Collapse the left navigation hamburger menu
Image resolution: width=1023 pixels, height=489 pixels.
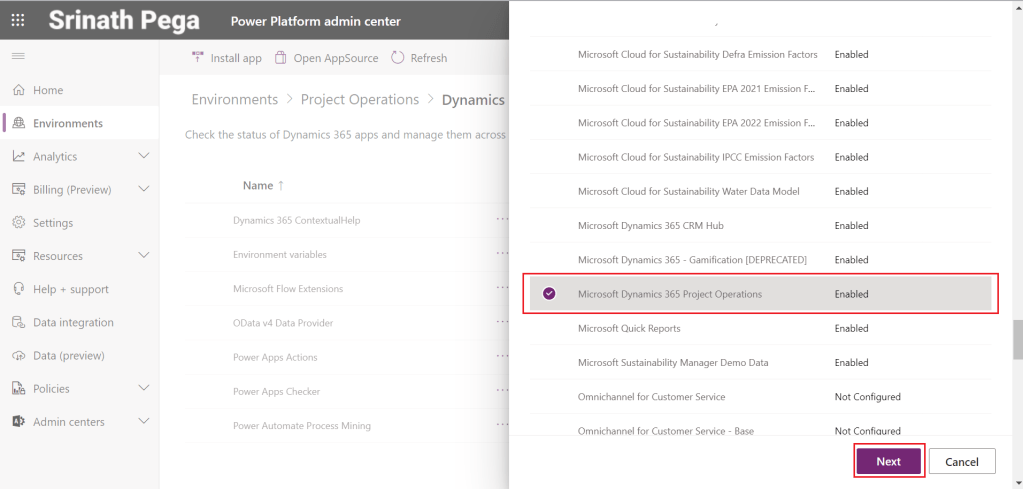18,57
